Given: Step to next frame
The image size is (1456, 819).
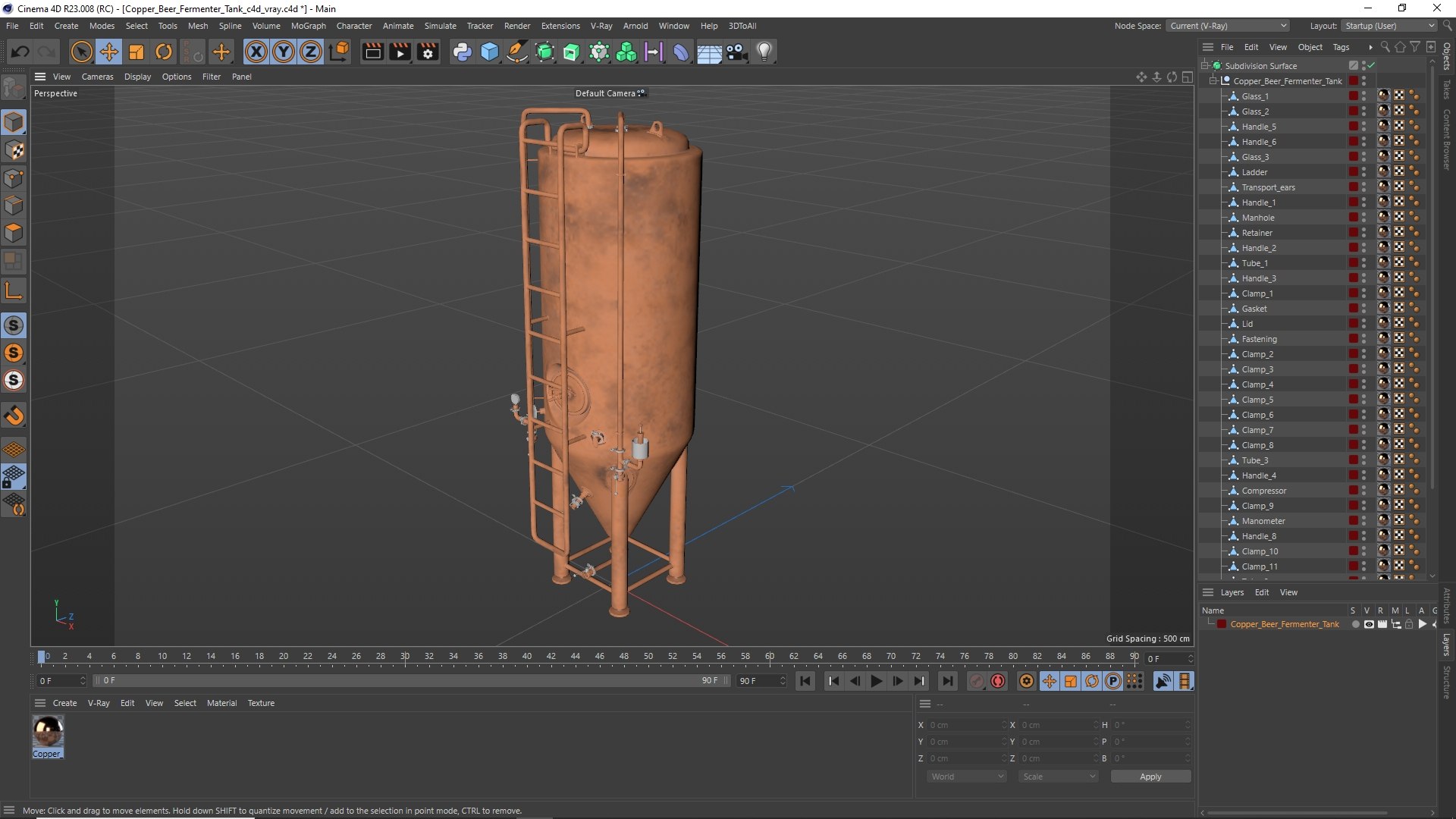Looking at the screenshot, I should coord(898,681).
